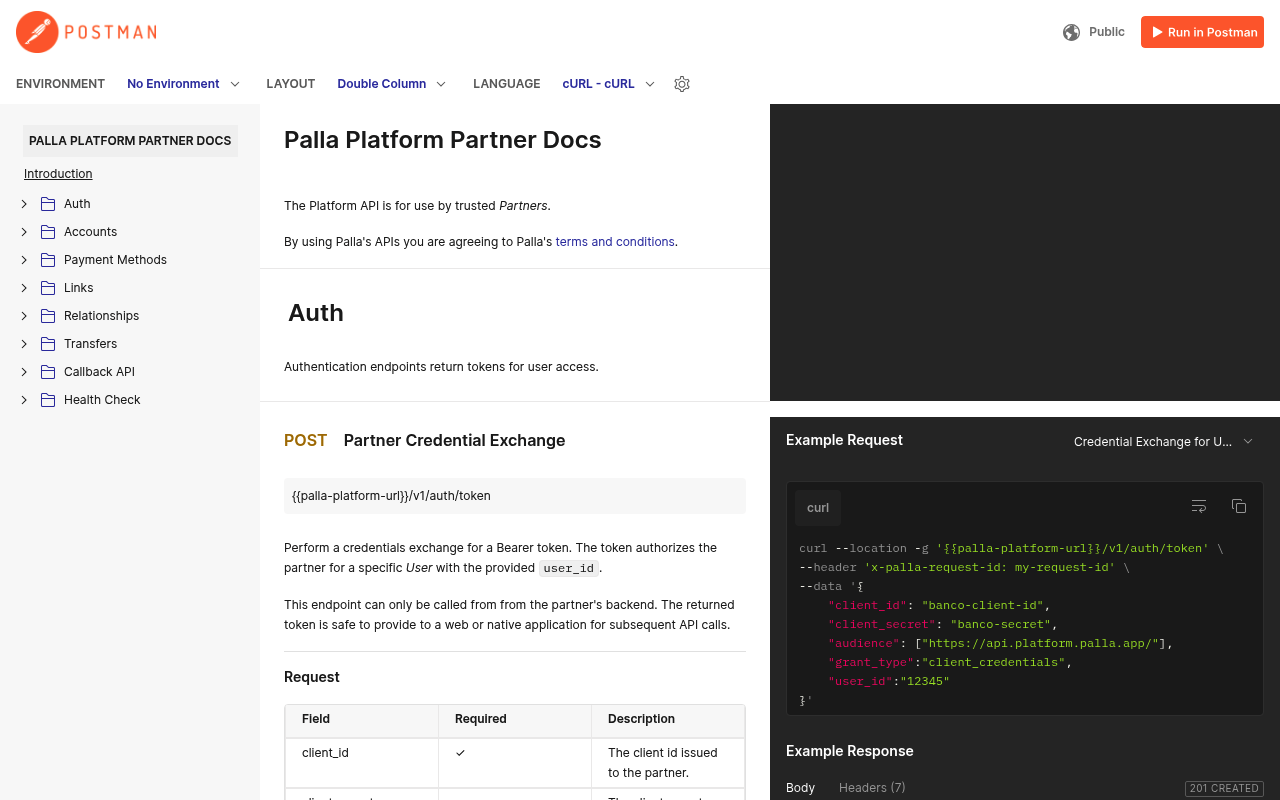Click the client_id required checkmark
The image size is (1280, 800).
(460, 753)
